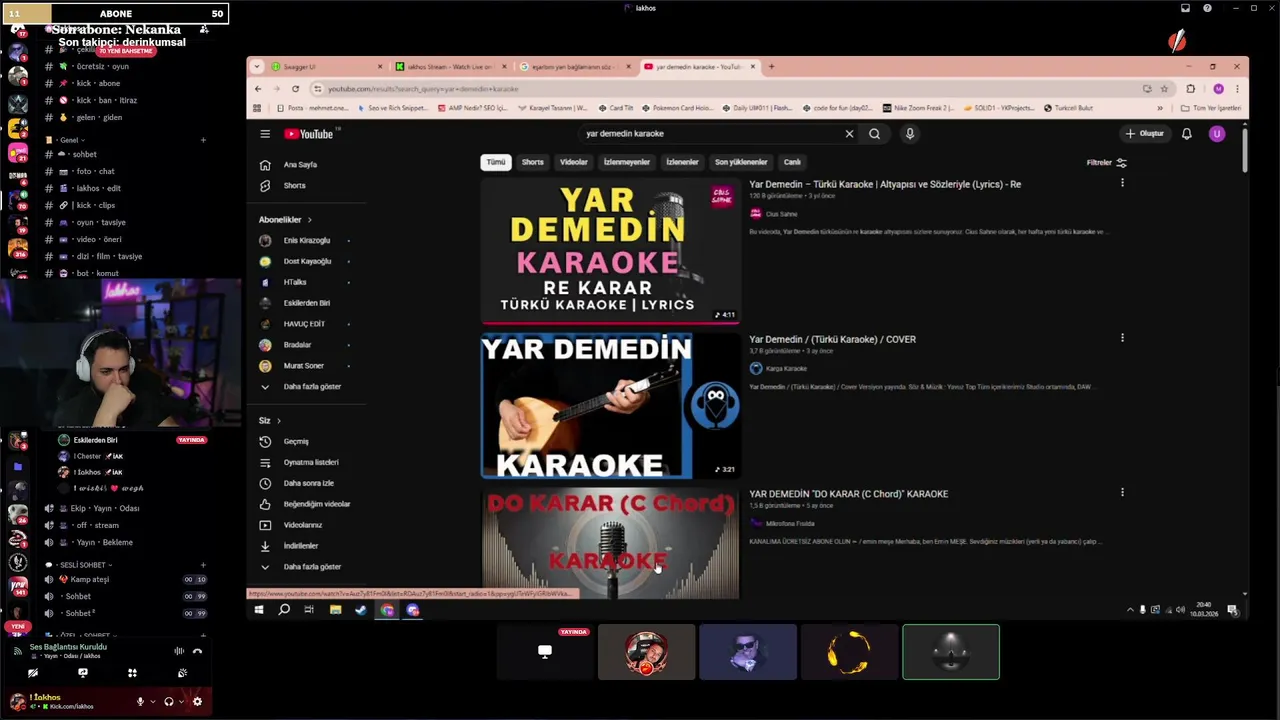Open Oynatma listeleri playlists

[x=310, y=463]
